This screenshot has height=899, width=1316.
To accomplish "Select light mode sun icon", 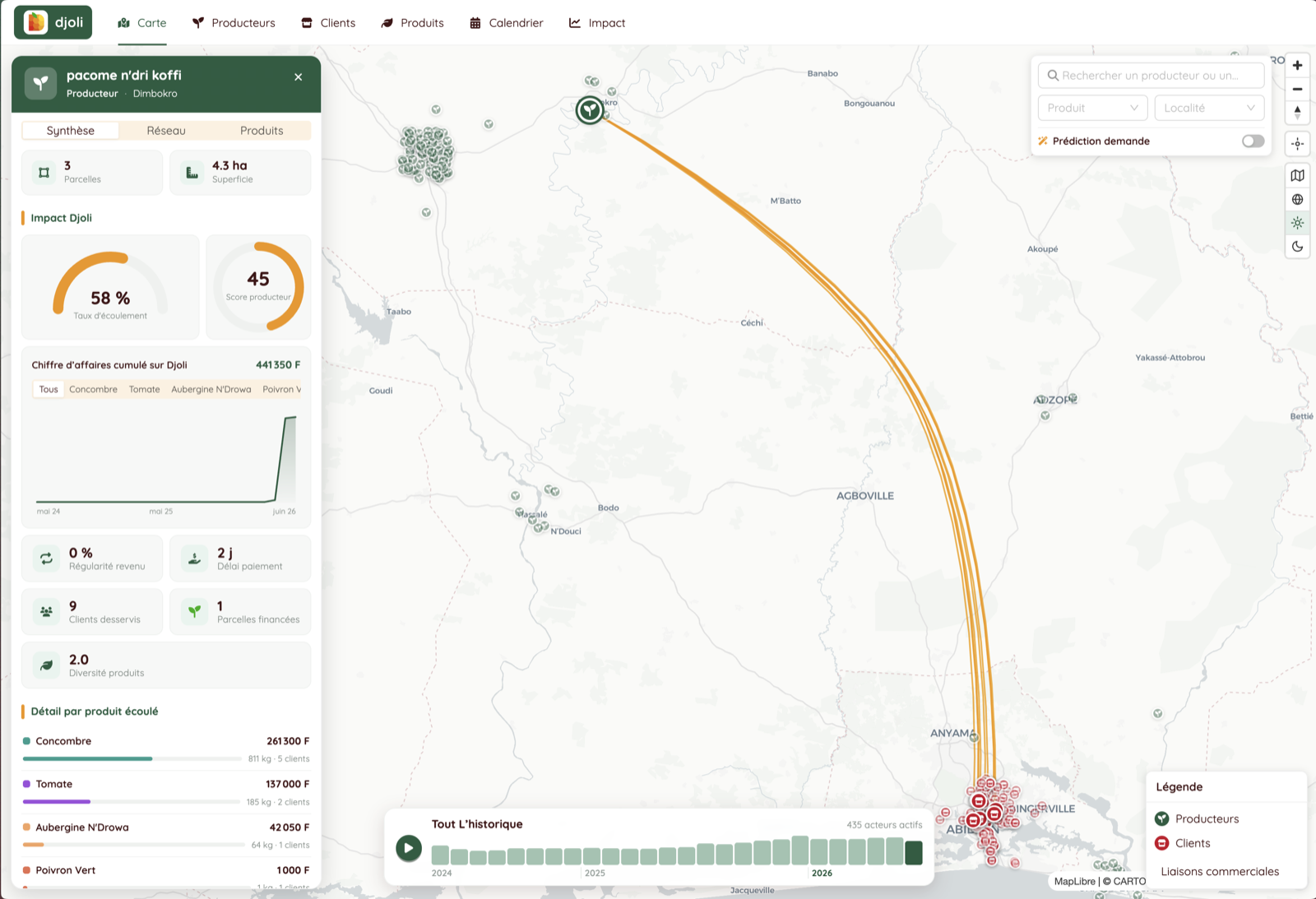I will 1297,223.
